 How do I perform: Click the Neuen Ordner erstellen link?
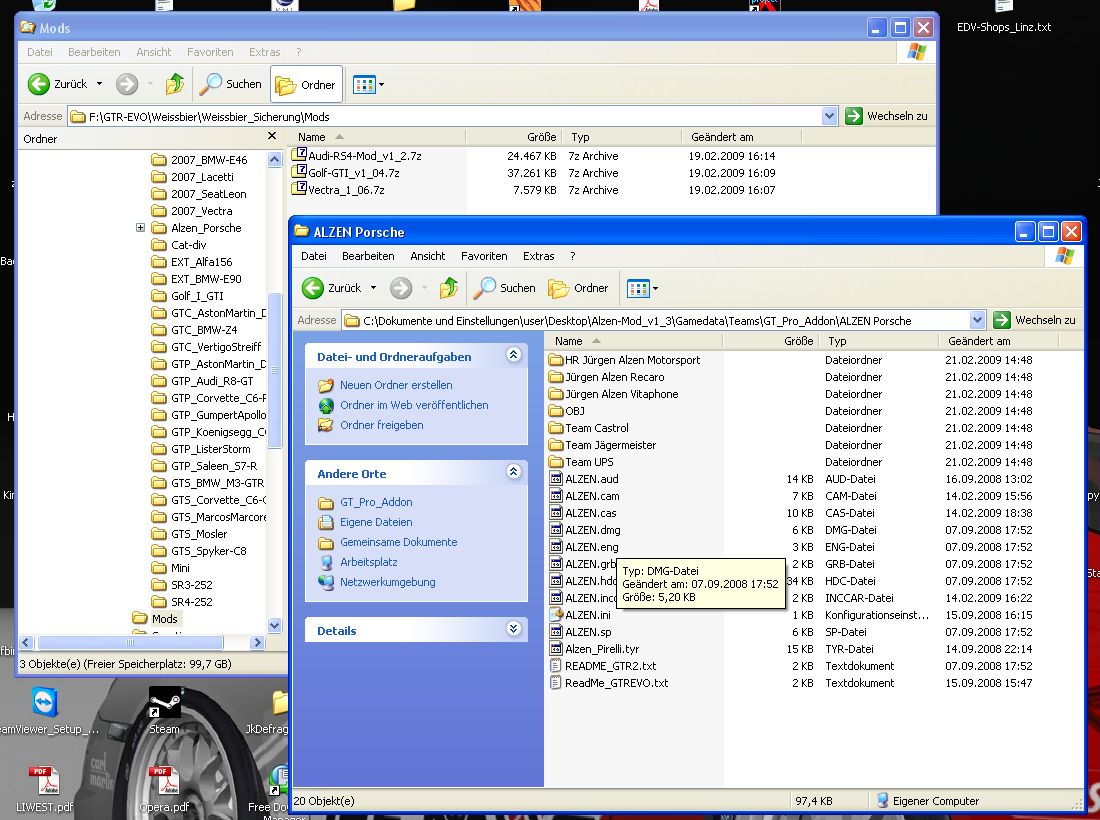(395, 385)
